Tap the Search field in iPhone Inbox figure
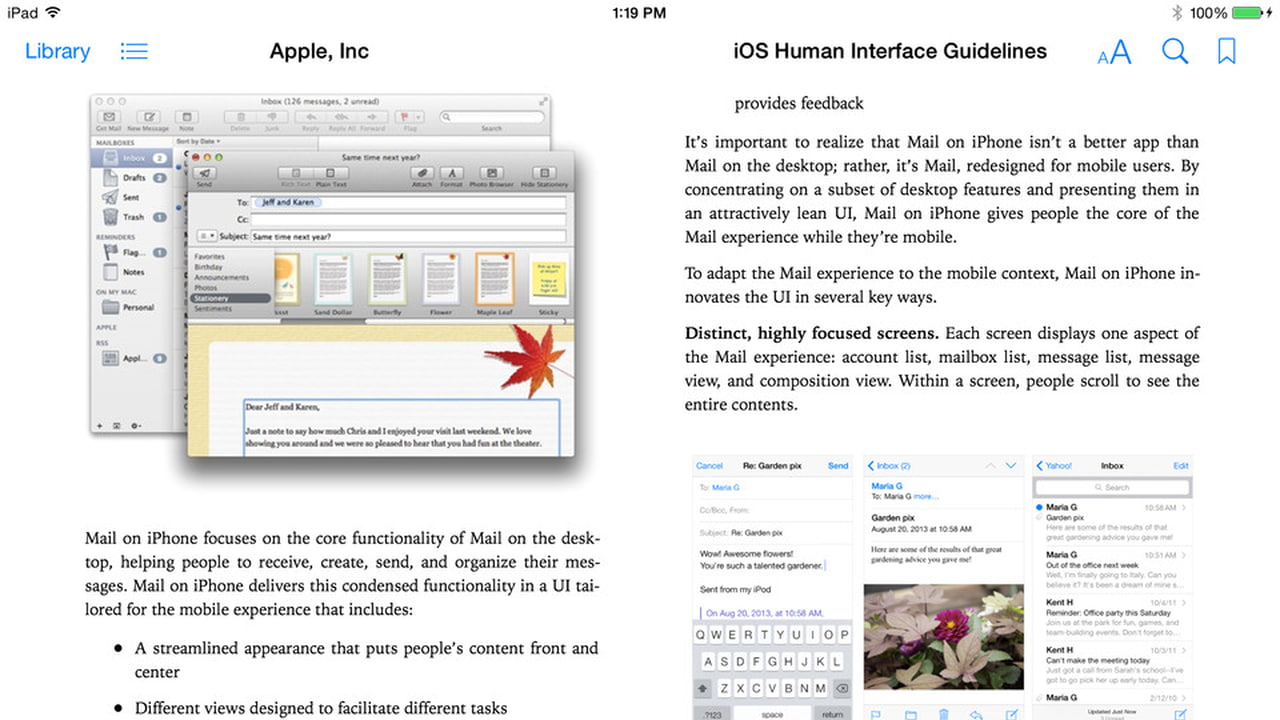This screenshot has height=720, width=1280. coord(1112,487)
